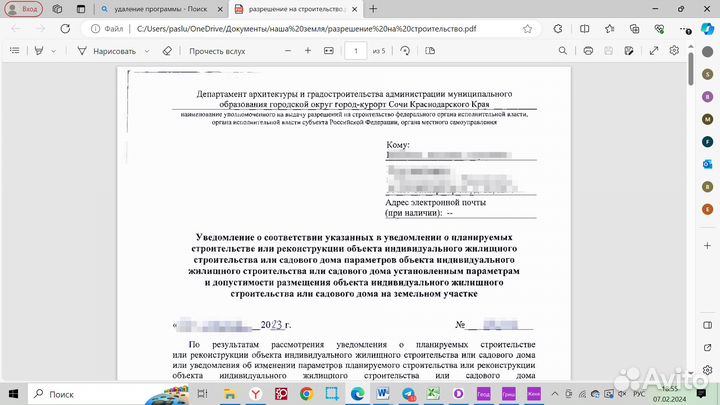Screen dimensions: 720x405
Task: Toggle fit to width view
Action: (329, 51)
